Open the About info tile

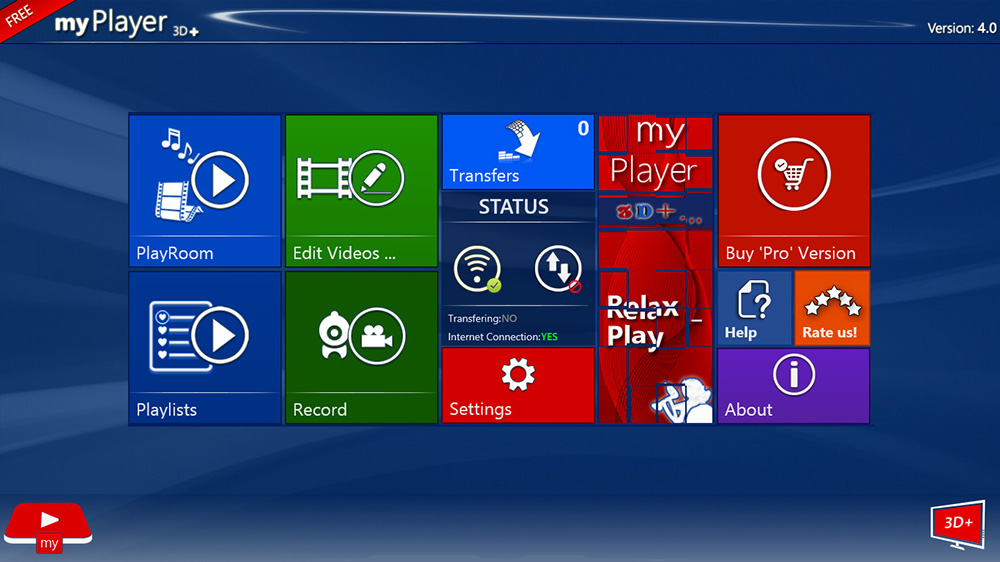pos(793,385)
